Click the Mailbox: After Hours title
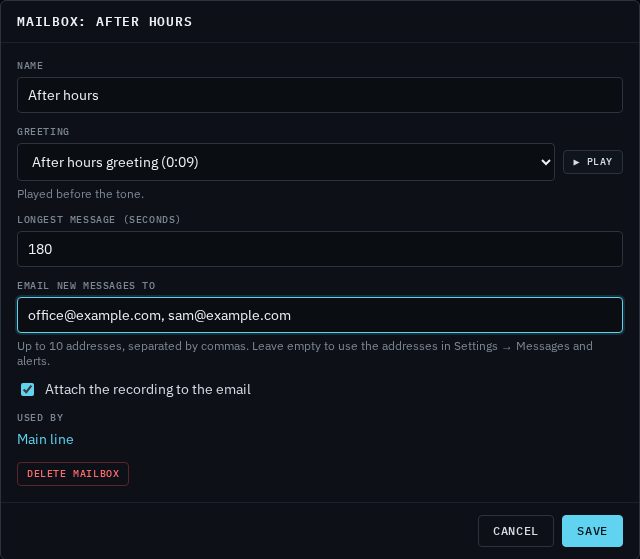 point(104,21)
